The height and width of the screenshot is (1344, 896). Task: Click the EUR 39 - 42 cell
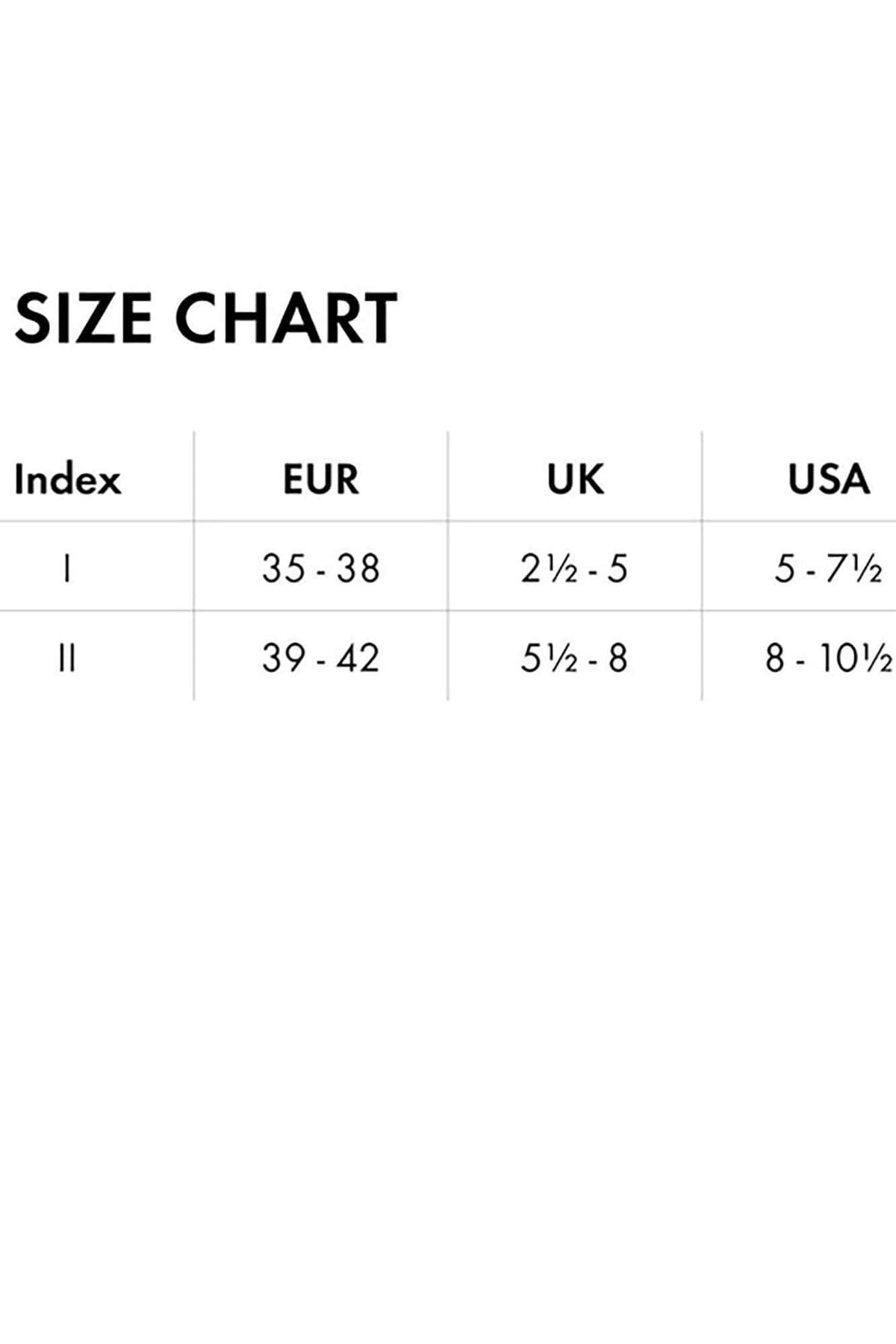click(321, 659)
